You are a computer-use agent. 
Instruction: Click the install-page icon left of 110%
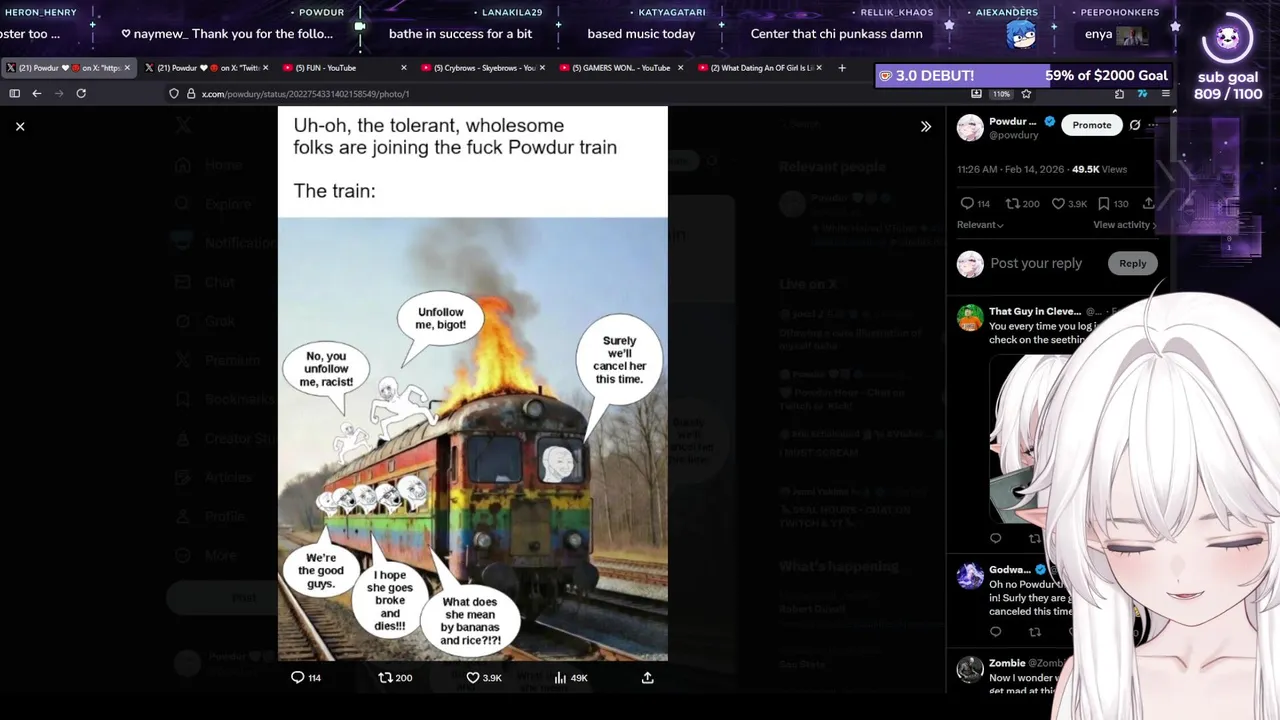tap(976, 94)
